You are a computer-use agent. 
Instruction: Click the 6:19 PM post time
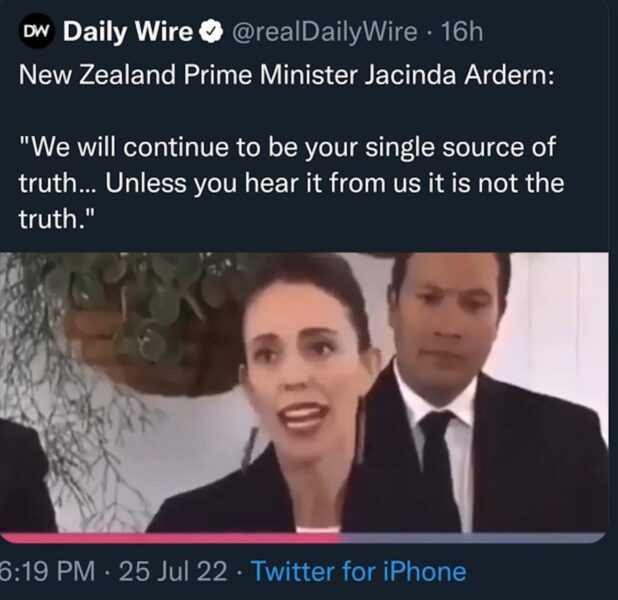47,571
